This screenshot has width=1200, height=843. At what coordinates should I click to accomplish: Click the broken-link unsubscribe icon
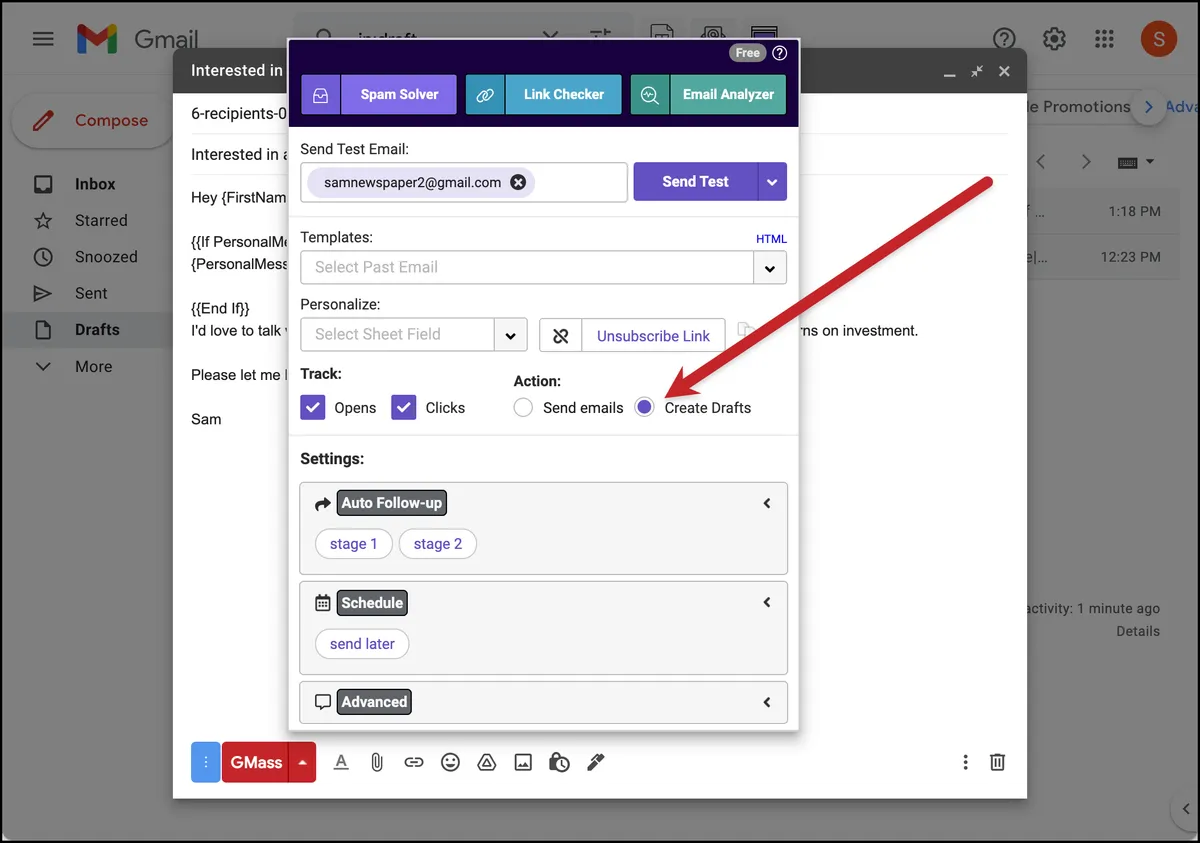pyautogui.click(x=561, y=336)
